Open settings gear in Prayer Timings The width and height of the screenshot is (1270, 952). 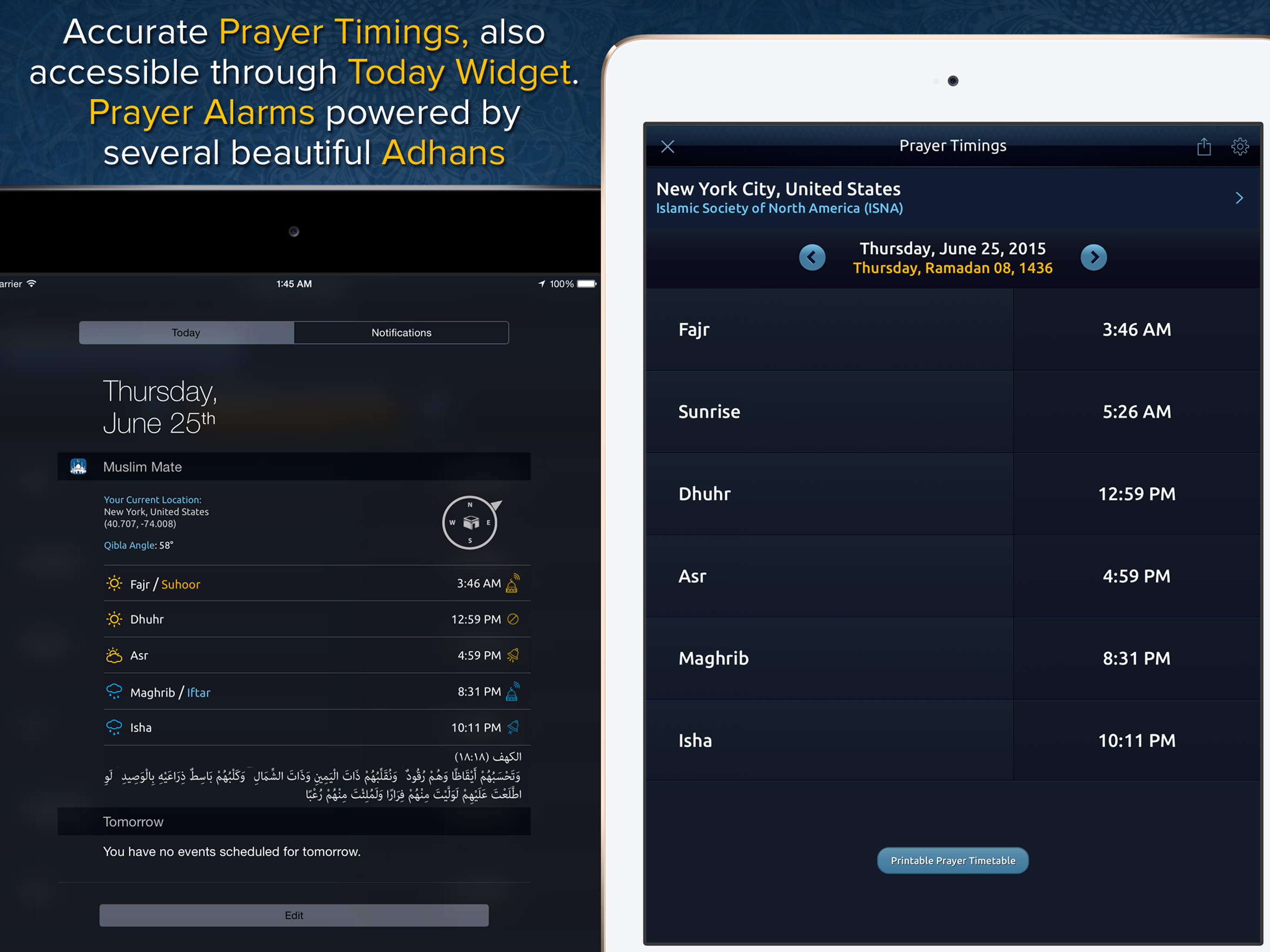[x=1240, y=146]
